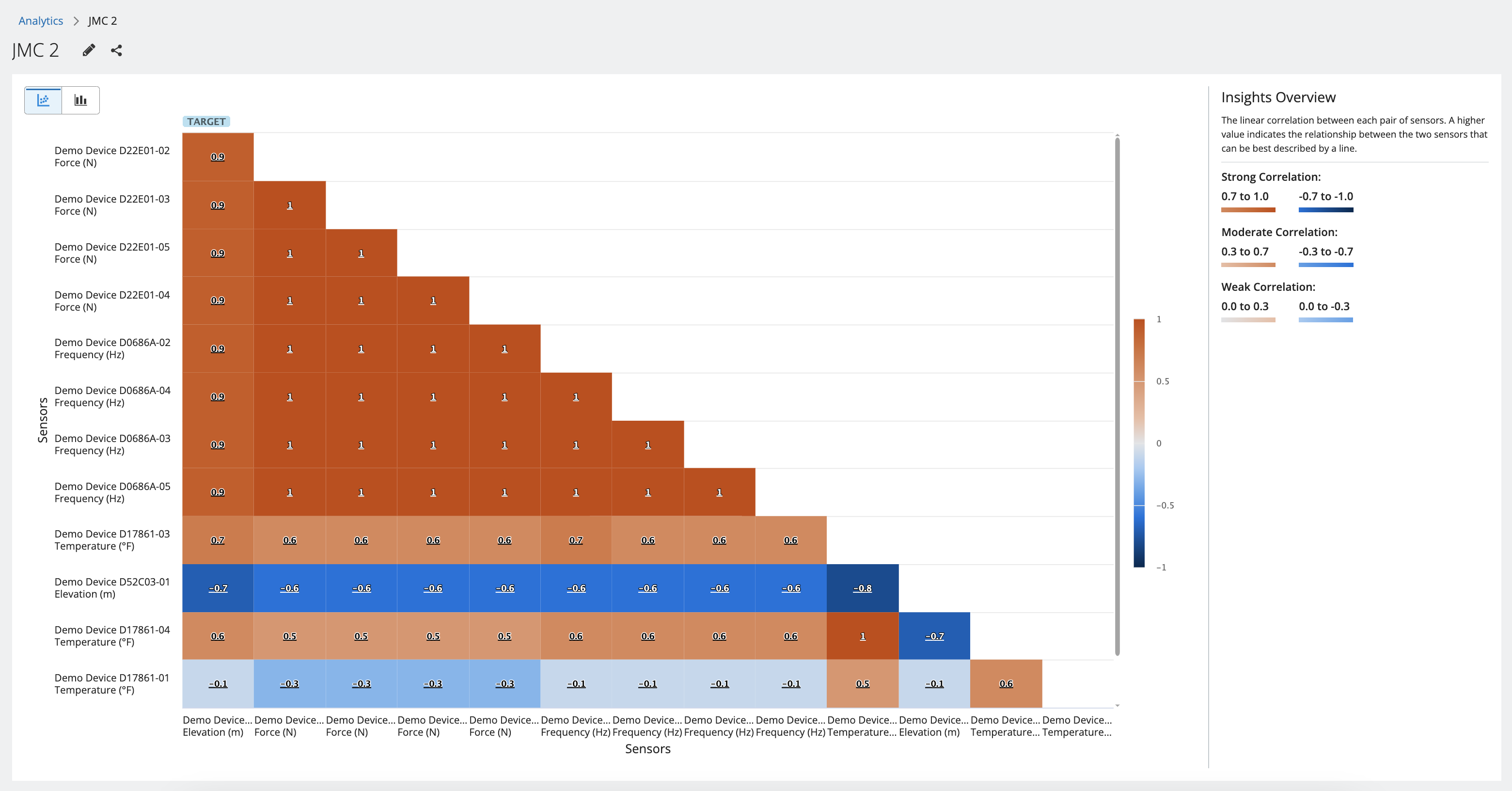Click the scroll-up arrow above the chart scrollbar
1512x791 pixels.
[x=1117, y=135]
